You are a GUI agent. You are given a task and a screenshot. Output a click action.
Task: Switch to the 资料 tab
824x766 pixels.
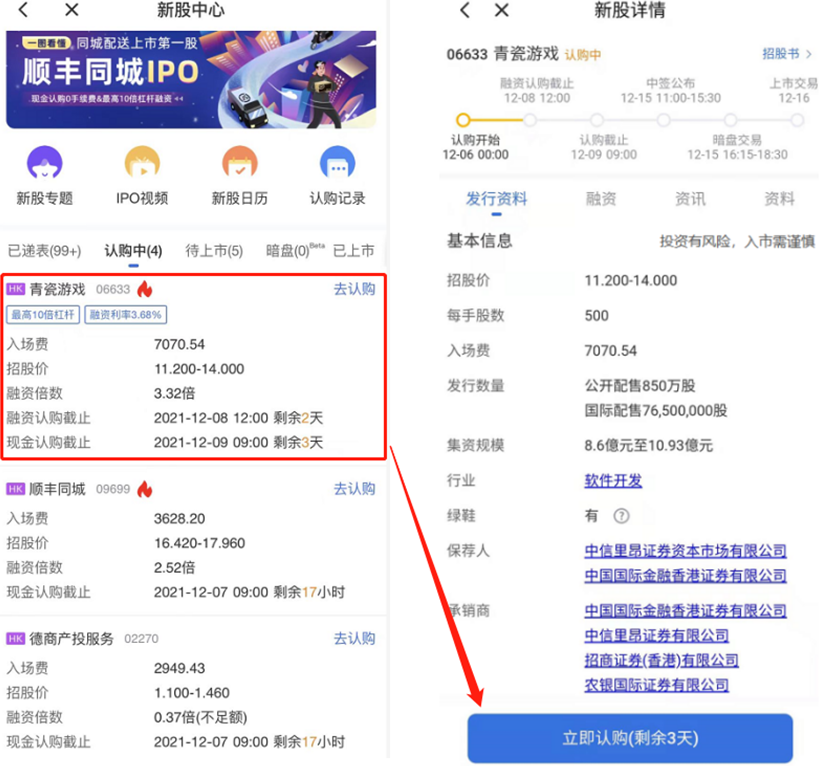click(x=779, y=199)
